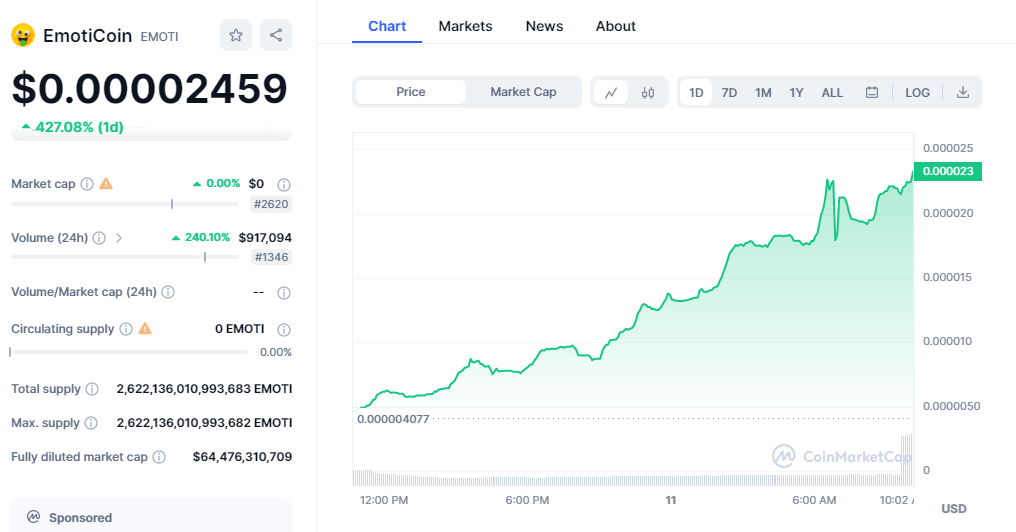Click the Market cap rank slider bar
The height and width of the screenshot is (532, 1016).
pyautogui.click(x=124, y=204)
